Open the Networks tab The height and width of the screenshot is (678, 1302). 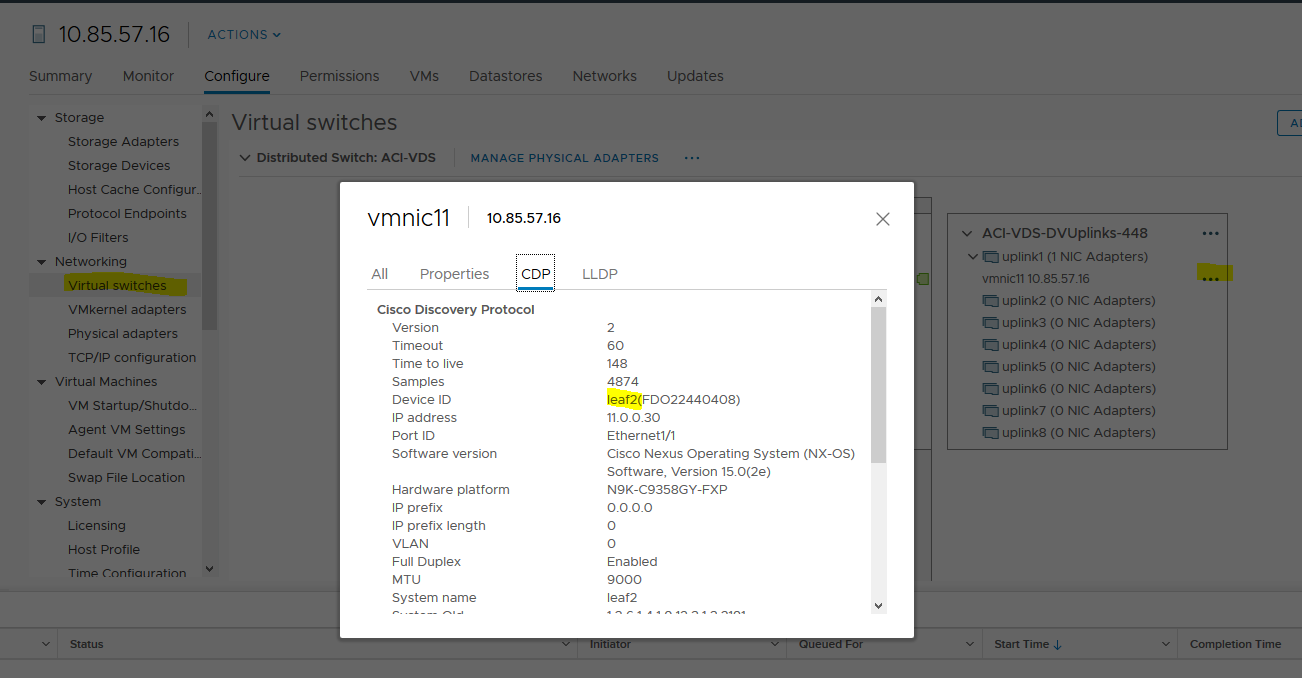pos(604,76)
